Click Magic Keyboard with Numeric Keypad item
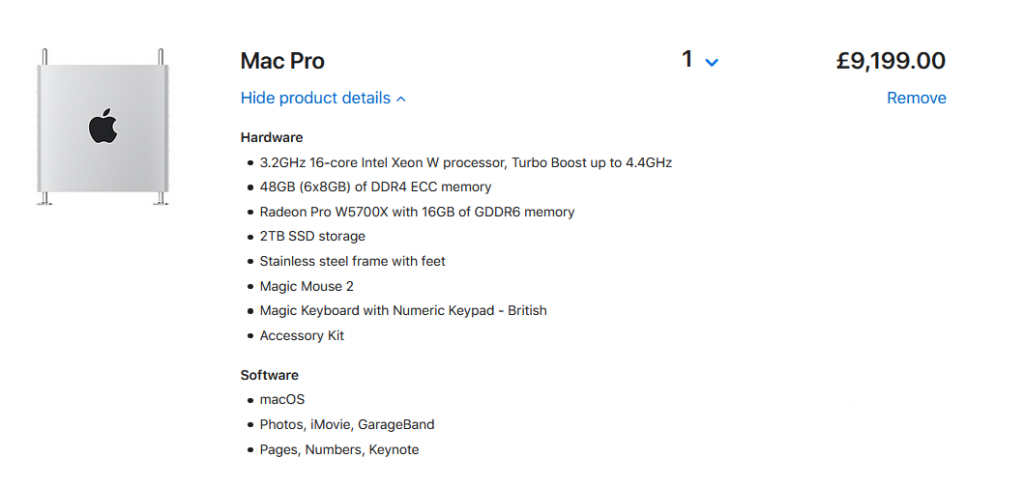 point(403,311)
